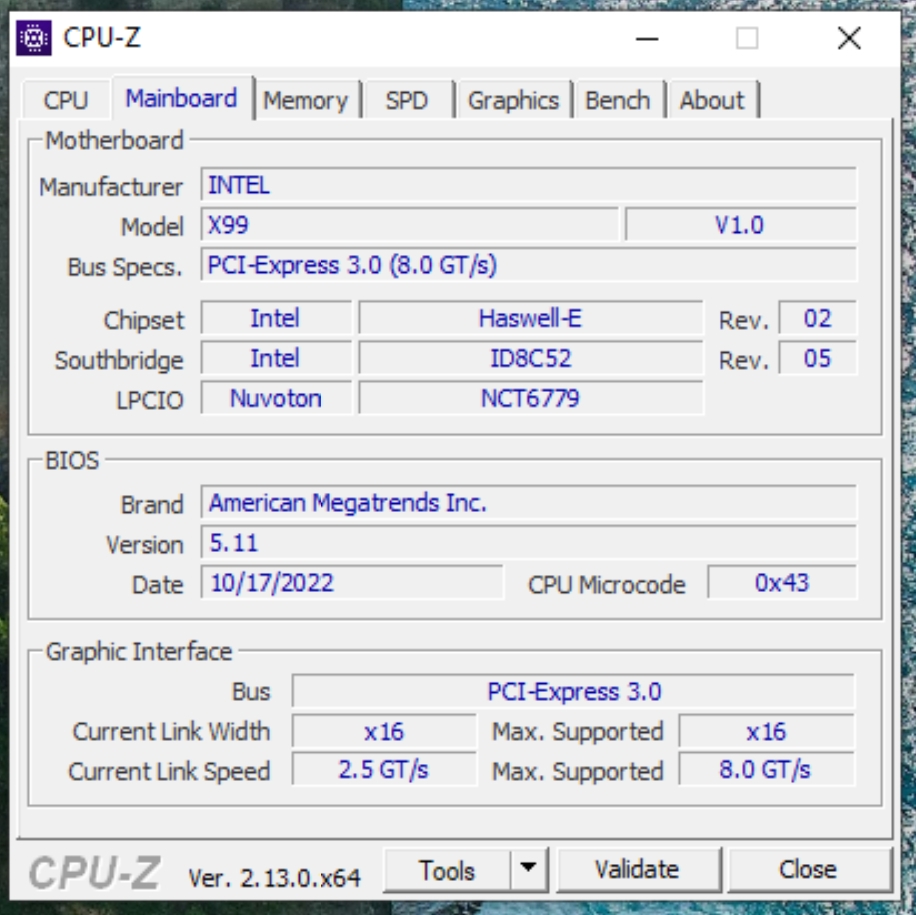This screenshot has height=915, width=916.
Task: Click the Chipset vendor Intel field
Action: (276, 318)
